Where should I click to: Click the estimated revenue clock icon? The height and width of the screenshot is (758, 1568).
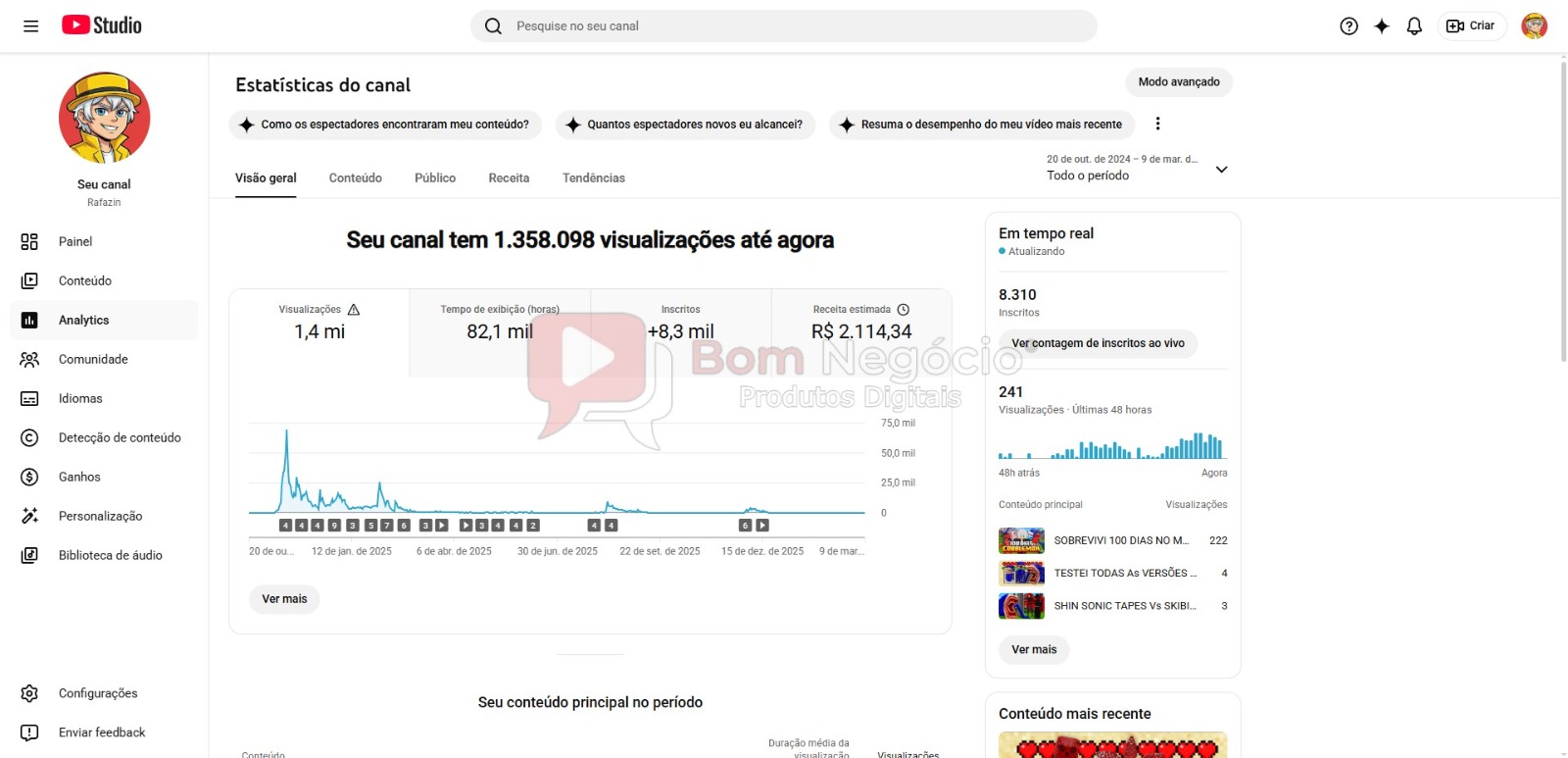(904, 310)
